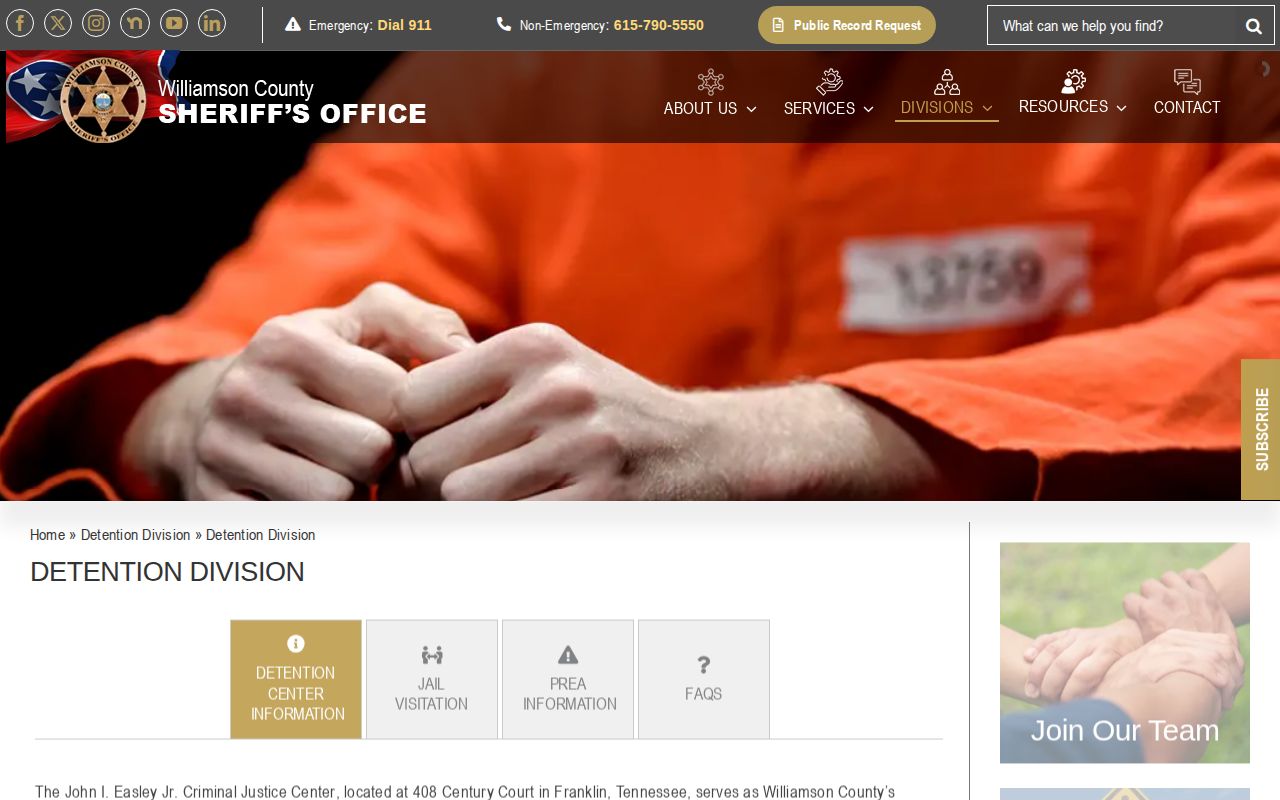The width and height of the screenshot is (1280, 800).
Task: Switch to the PREA Information tab
Action: pos(568,679)
